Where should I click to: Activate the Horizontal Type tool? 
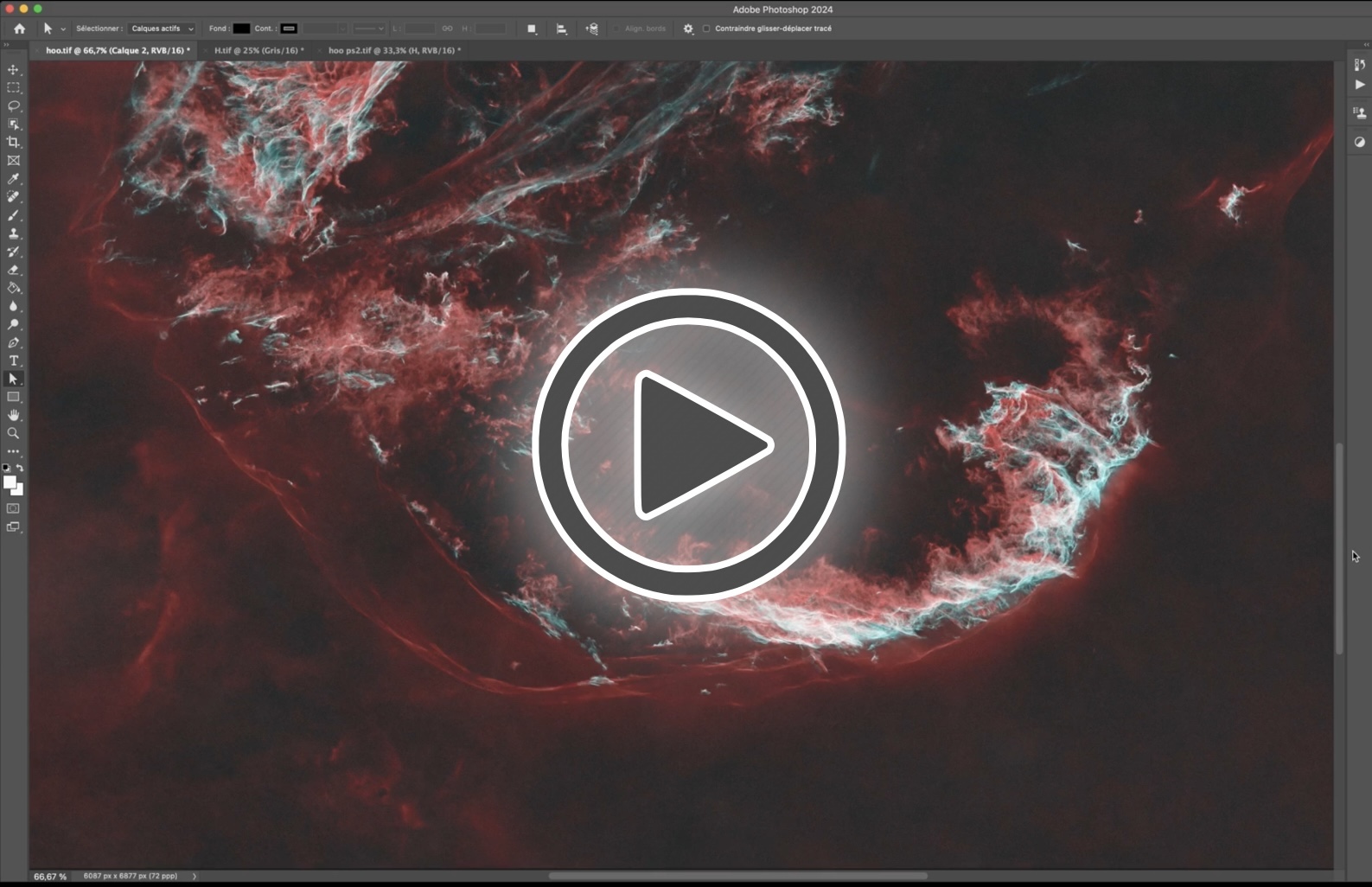click(x=13, y=361)
